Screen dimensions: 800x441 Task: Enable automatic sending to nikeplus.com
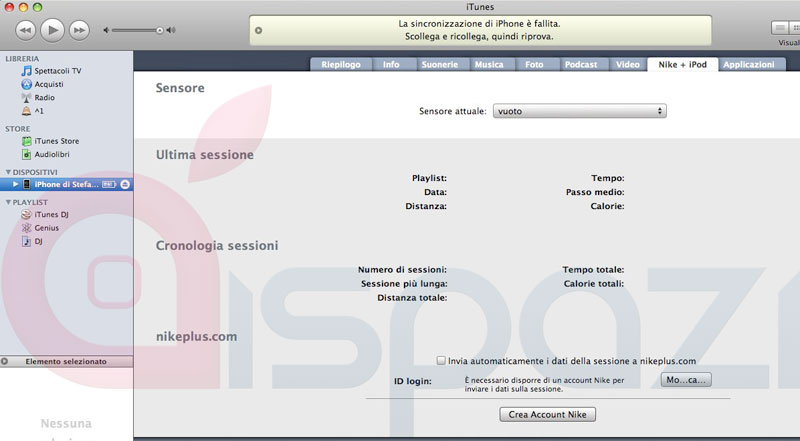tap(441, 360)
